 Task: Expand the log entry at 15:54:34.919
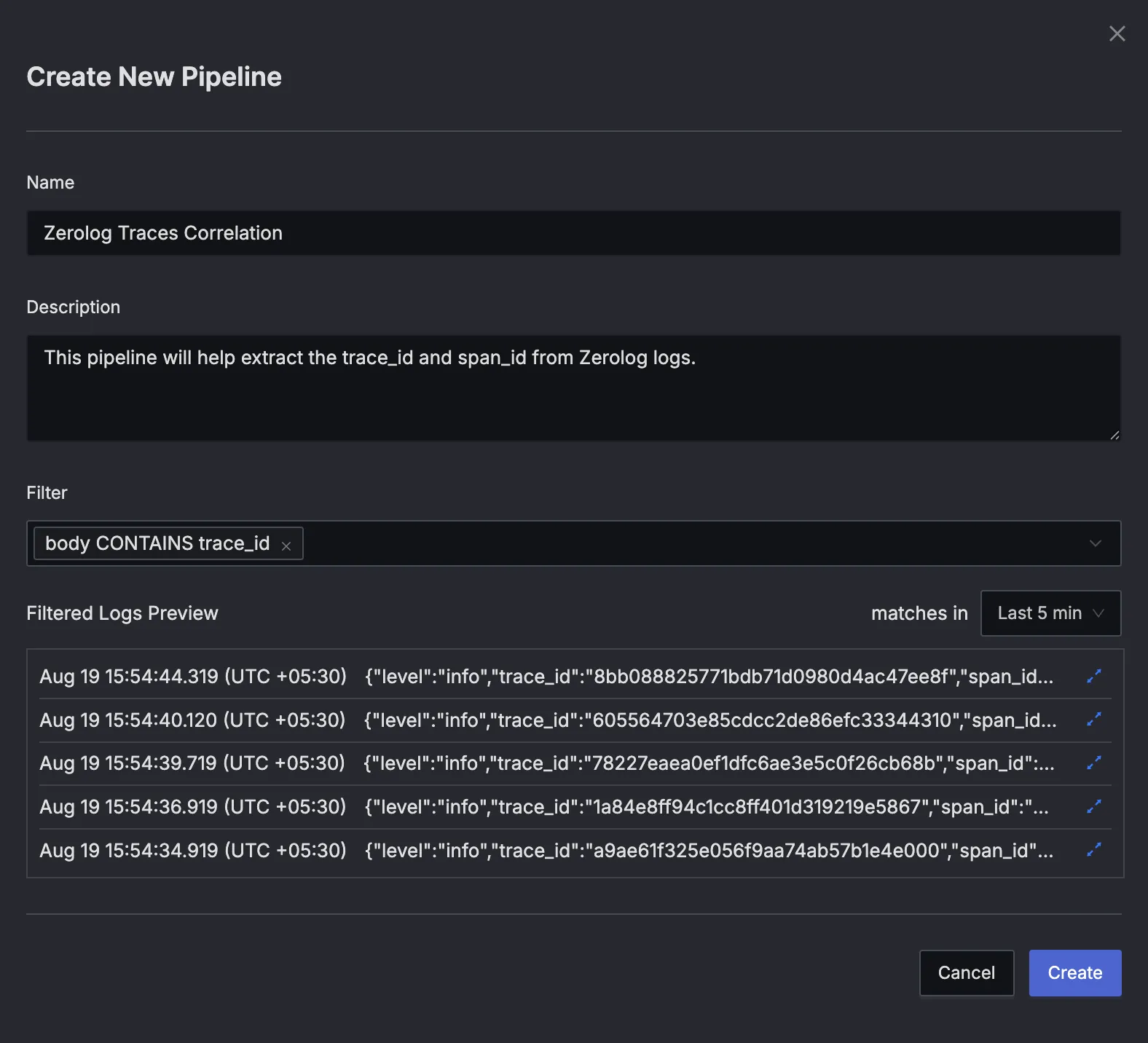click(1093, 850)
